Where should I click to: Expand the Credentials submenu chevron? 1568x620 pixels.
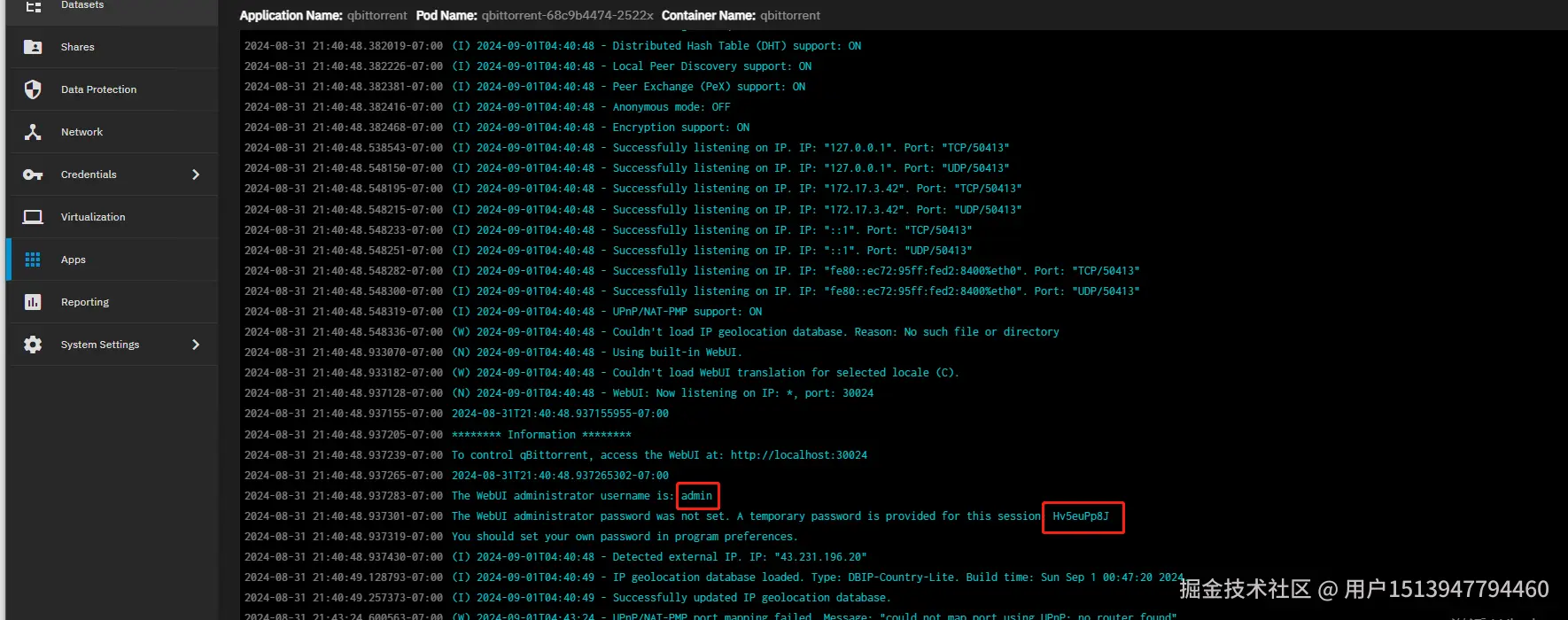click(196, 174)
